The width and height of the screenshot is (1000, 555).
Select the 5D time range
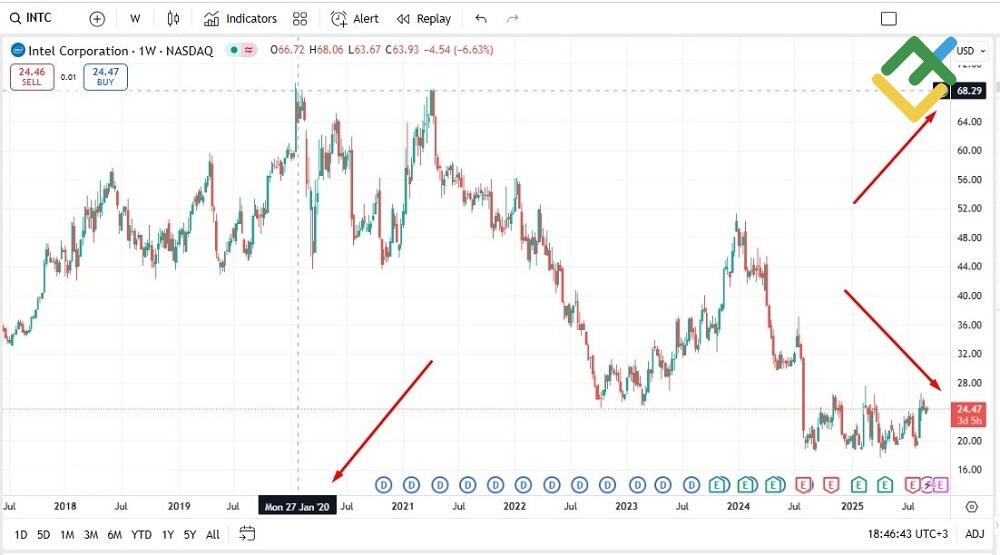43,535
